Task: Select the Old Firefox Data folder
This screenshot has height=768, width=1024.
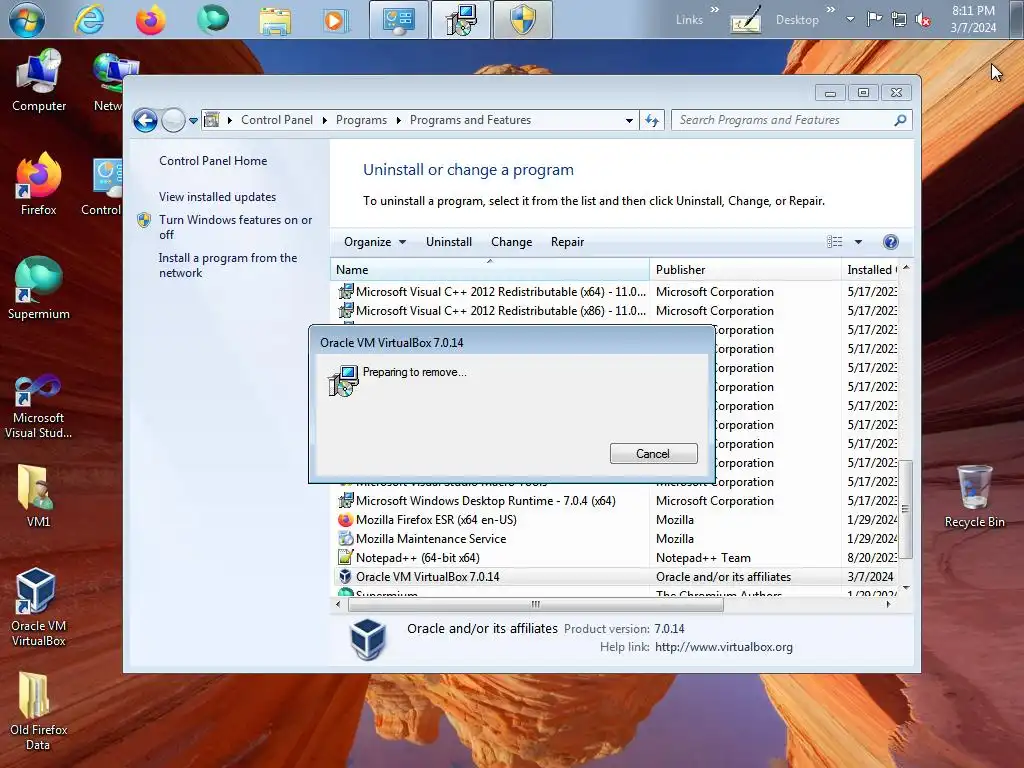Action: [38, 712]
